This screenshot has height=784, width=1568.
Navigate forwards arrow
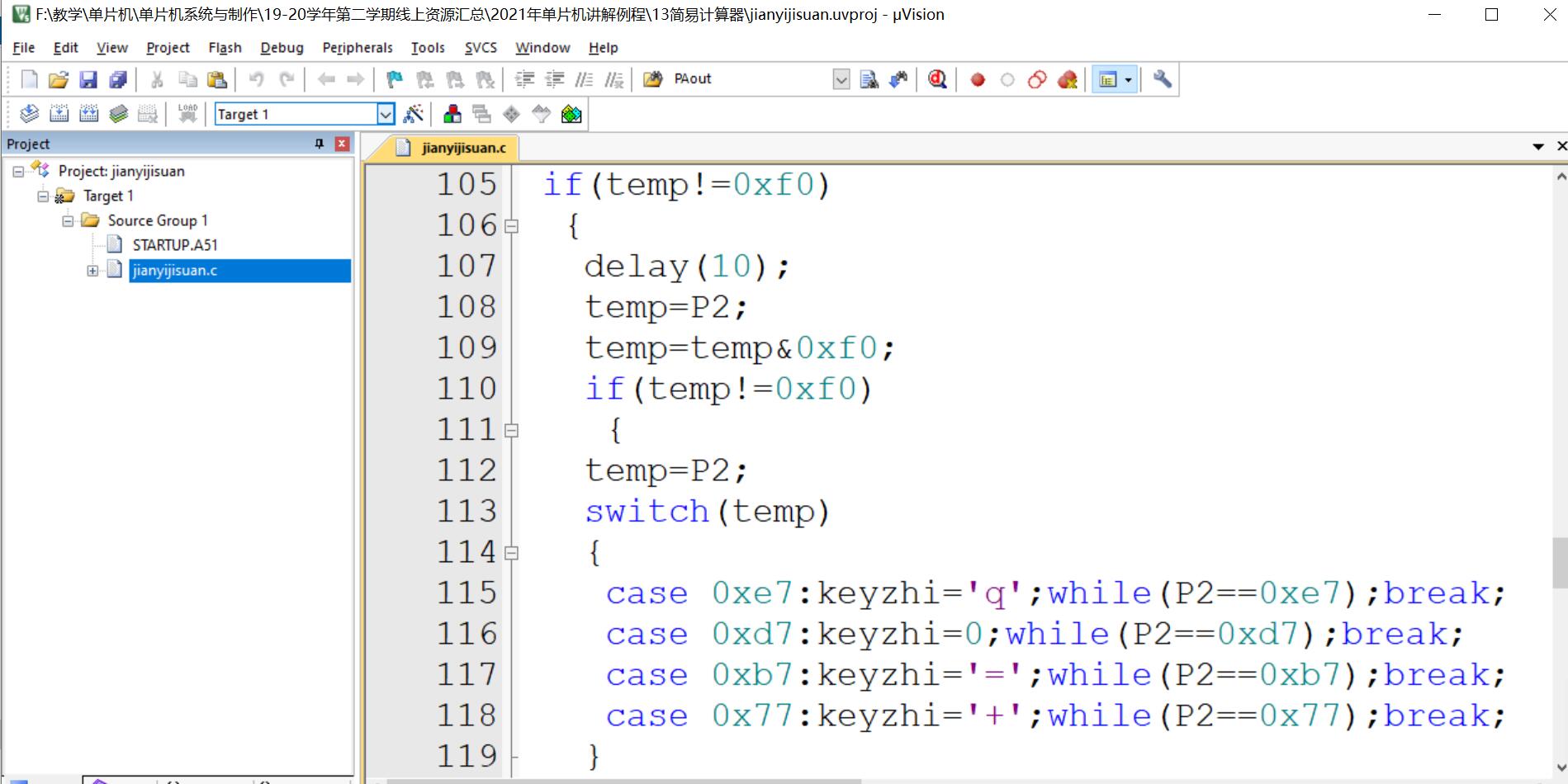(356, 79)
